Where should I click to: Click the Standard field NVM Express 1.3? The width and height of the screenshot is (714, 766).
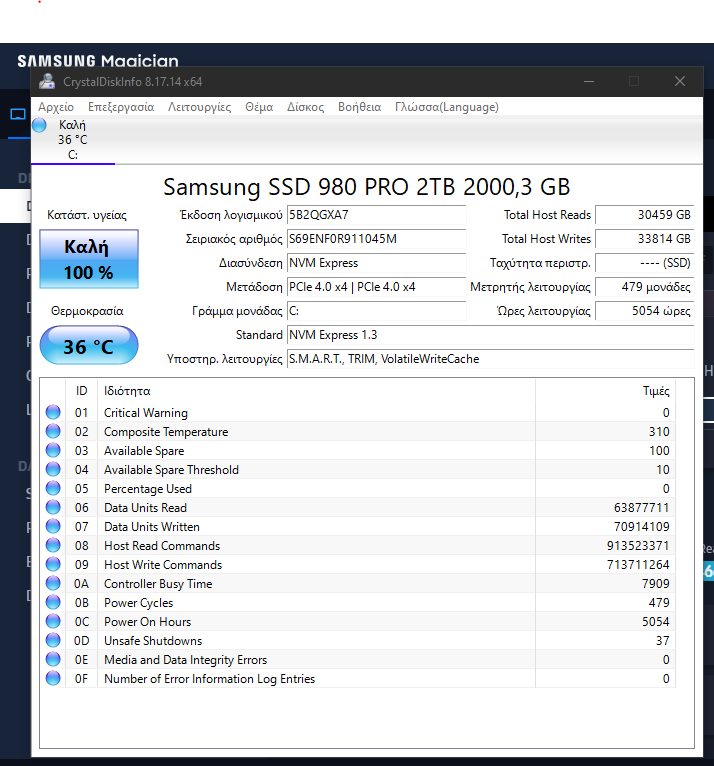[490, 335]
